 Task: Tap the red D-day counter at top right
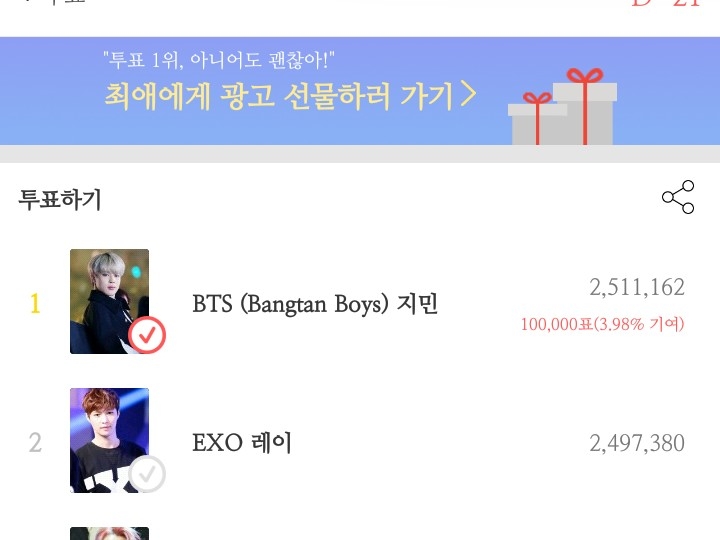click(x=665, y=3)
